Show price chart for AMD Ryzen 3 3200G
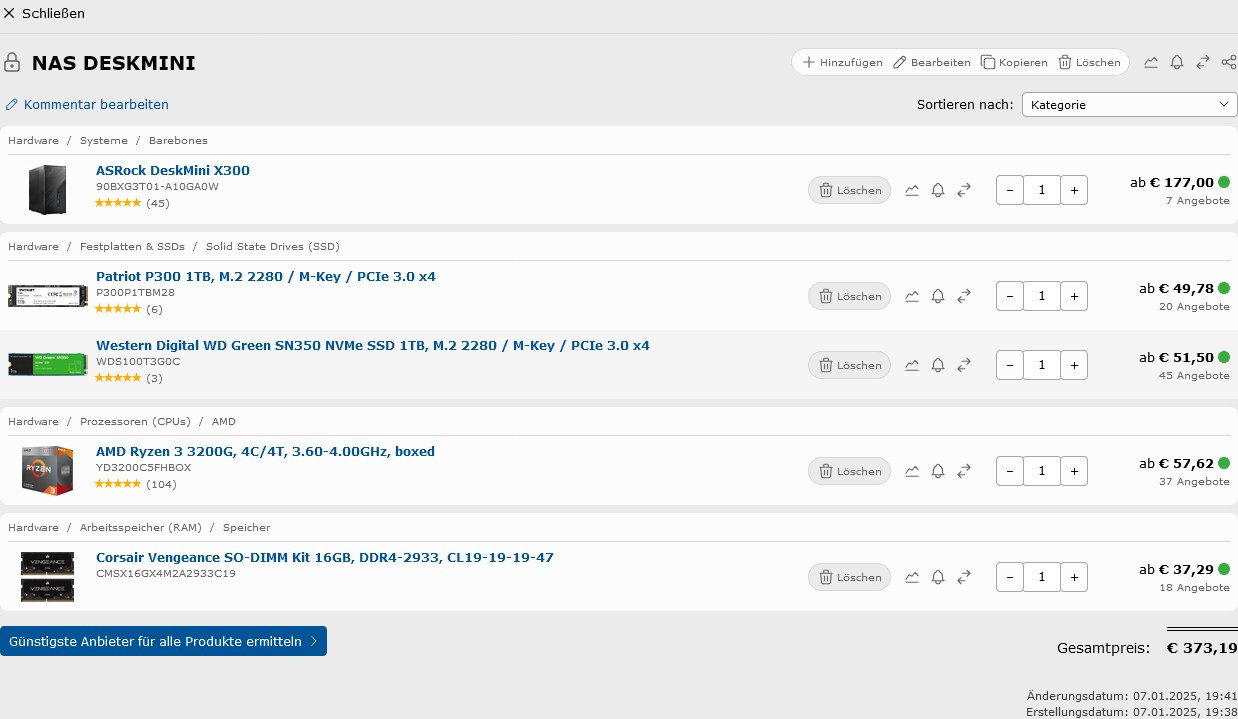Image resolution: width=1238 pixels, height=719 pixels. (x=912, y=471)
